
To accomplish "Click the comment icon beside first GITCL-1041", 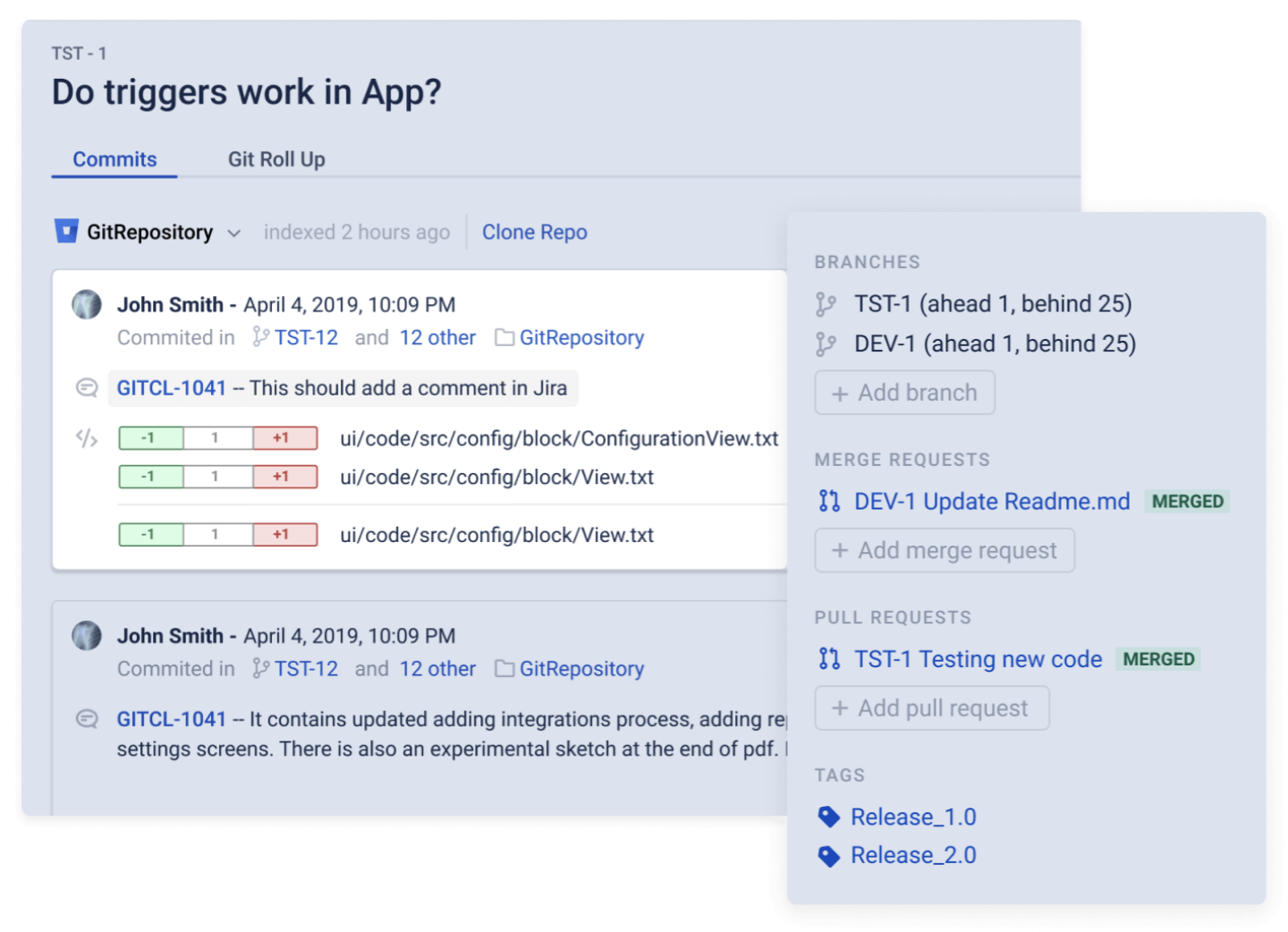I will (x=87, y=388).
